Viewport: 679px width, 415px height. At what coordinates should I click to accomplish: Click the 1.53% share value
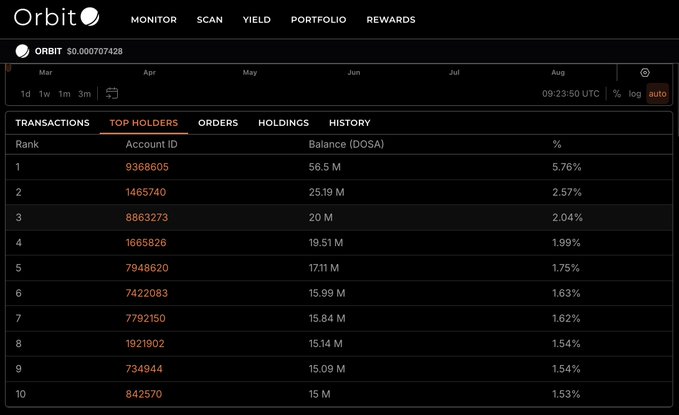pyautogui.click(x=566, y=394)
